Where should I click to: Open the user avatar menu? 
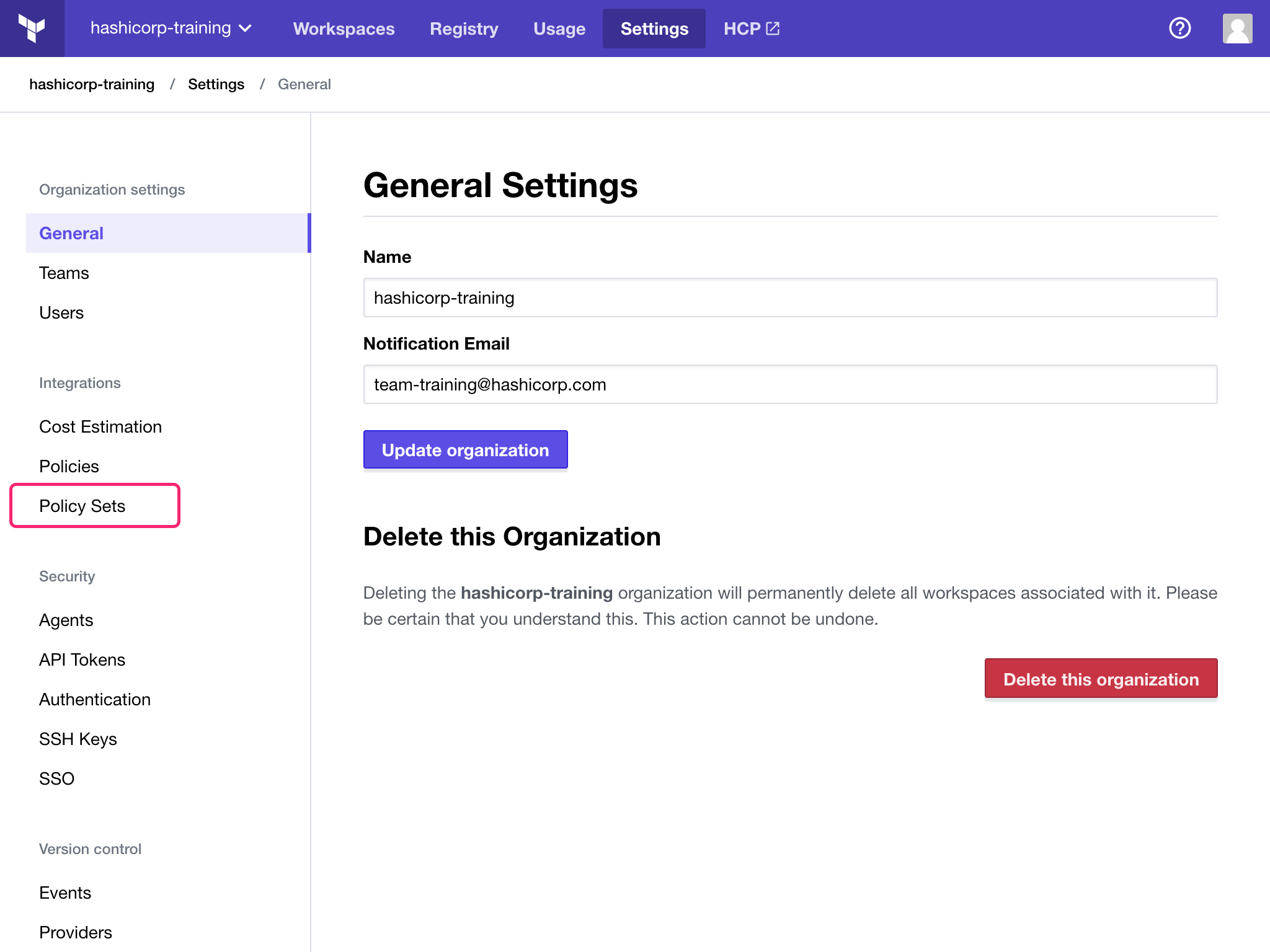coord(1237,29)
